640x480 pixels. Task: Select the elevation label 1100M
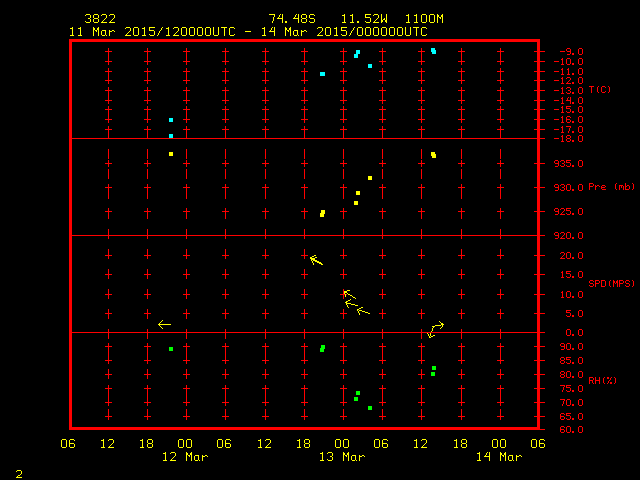(x=423, y=19)
